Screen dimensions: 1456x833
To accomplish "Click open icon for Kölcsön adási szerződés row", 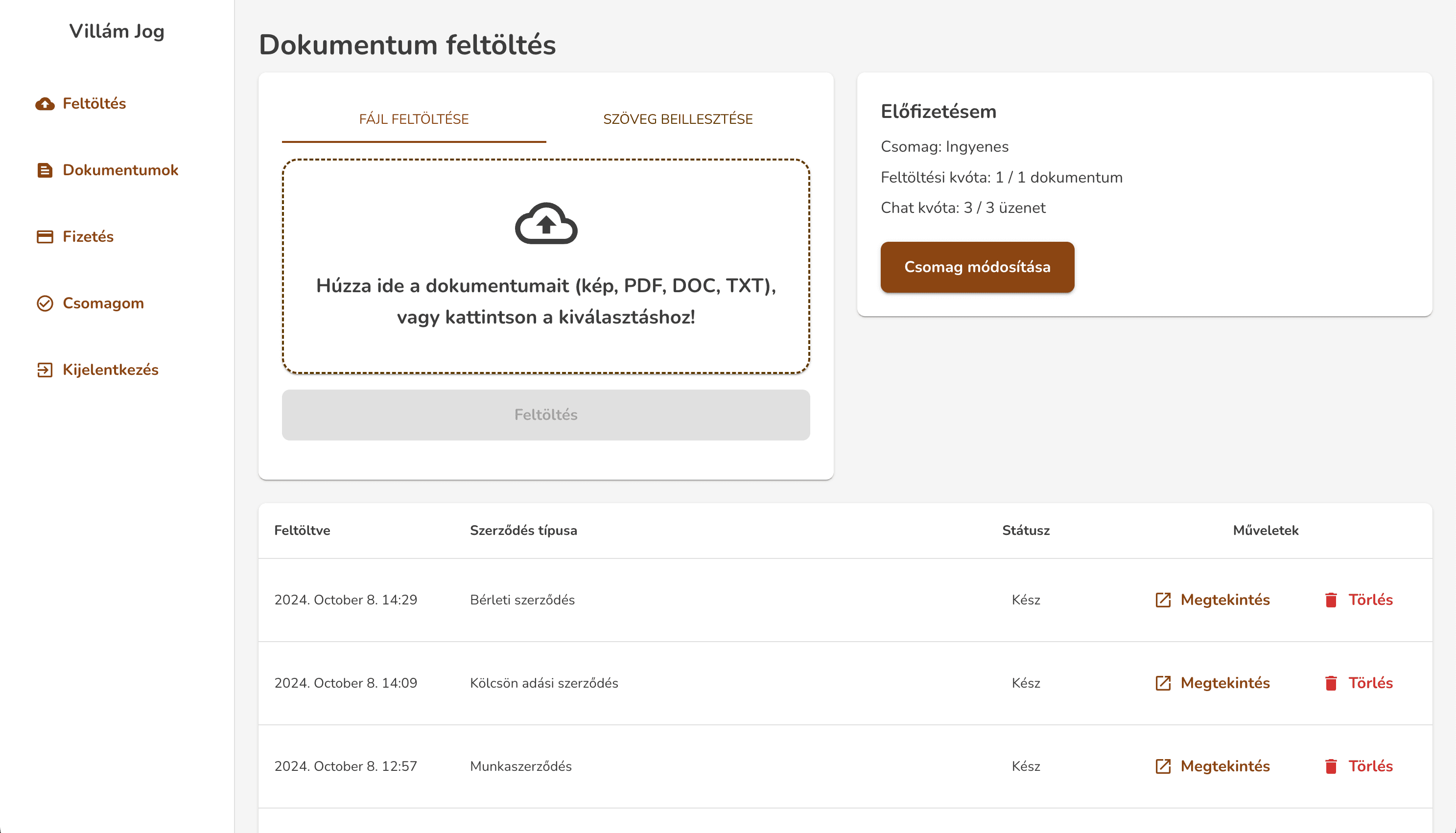I will (x=1163, y=683).
